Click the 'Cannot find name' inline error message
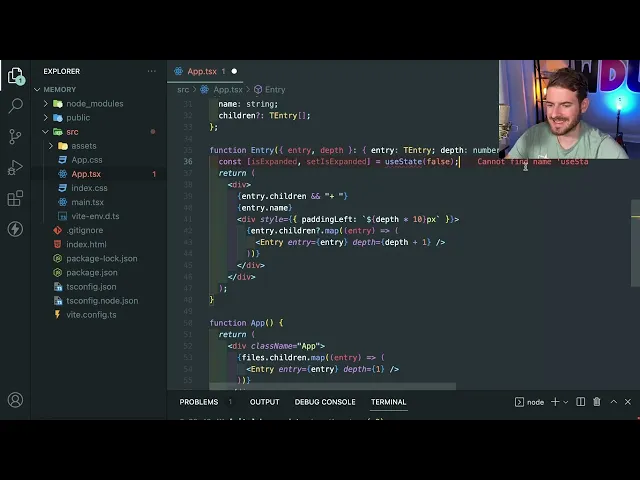640x480 pixels. (x=533, y=162)
